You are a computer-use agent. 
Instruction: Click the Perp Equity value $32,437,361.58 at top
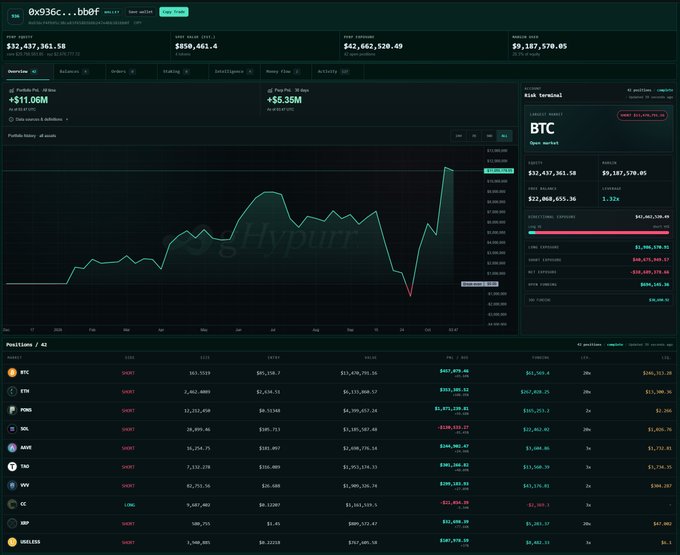36,46
